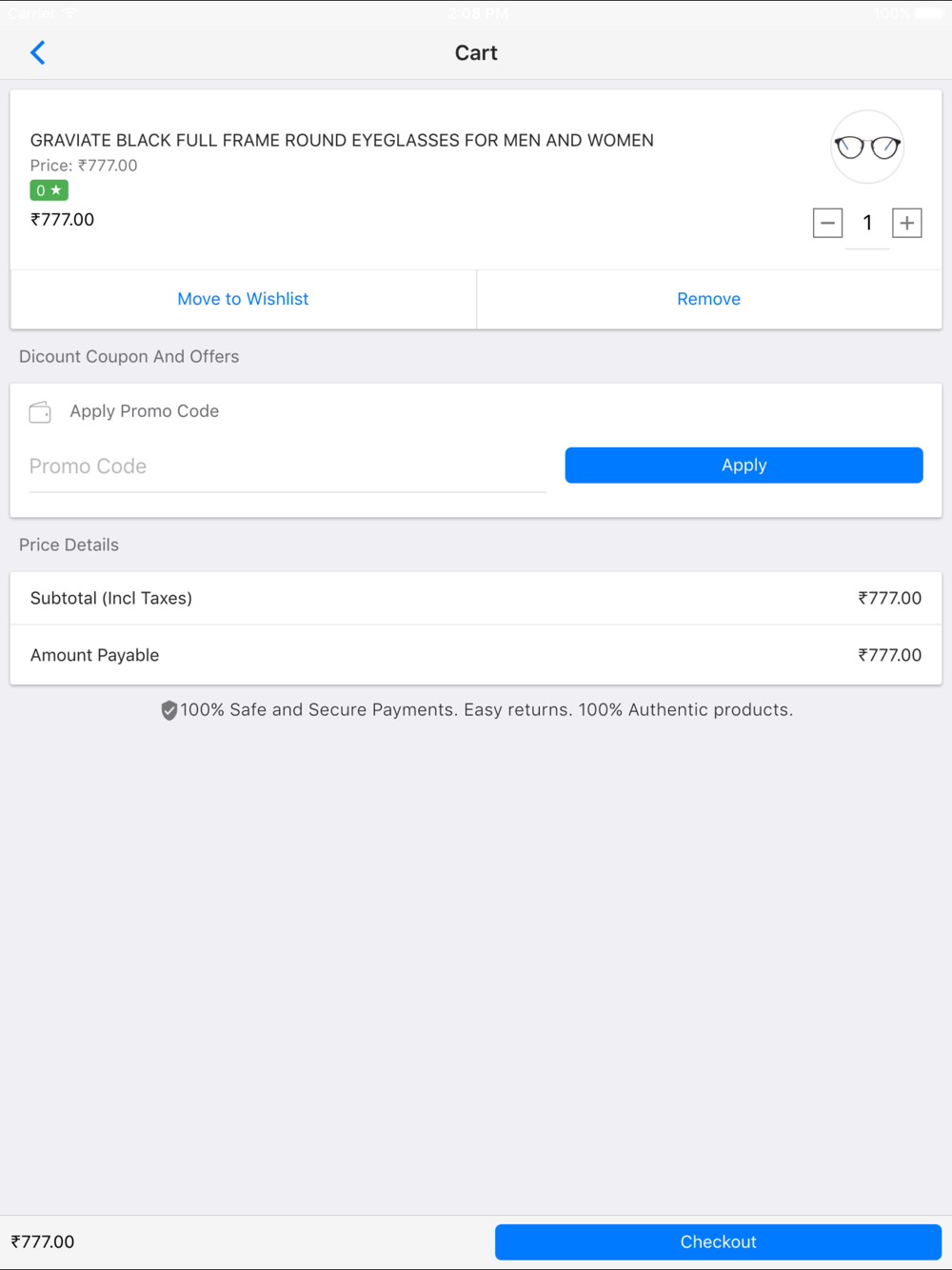Image resolution: width=952 pixels, height=1270 pixels.
Task: Increase quantity with the plus button
Action: coord(906,223)
